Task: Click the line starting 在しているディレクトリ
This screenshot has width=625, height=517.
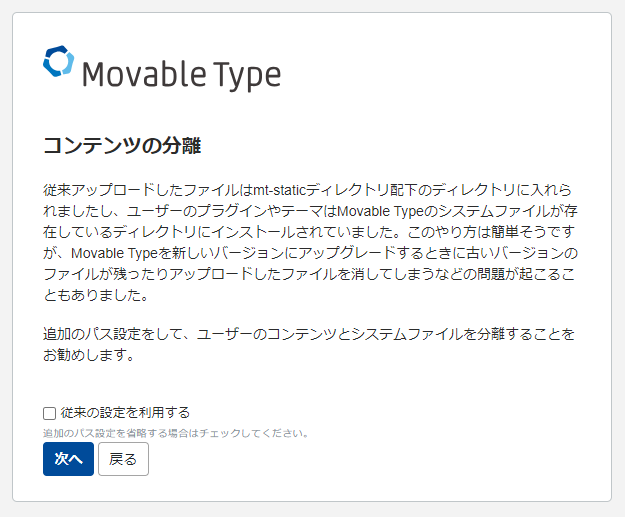Action: (309, 232)
